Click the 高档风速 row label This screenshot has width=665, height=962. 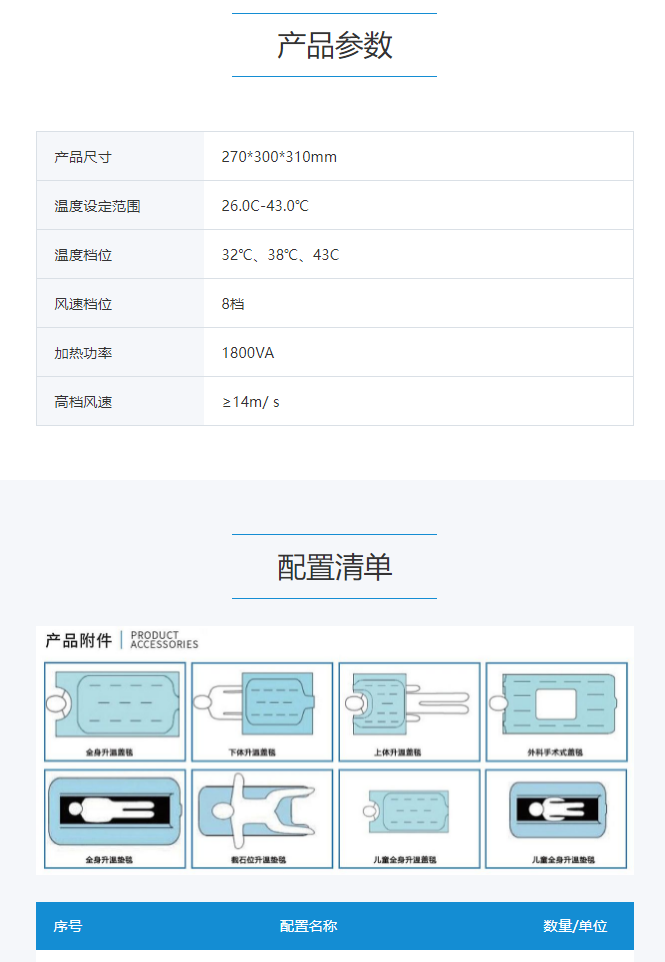83,402
